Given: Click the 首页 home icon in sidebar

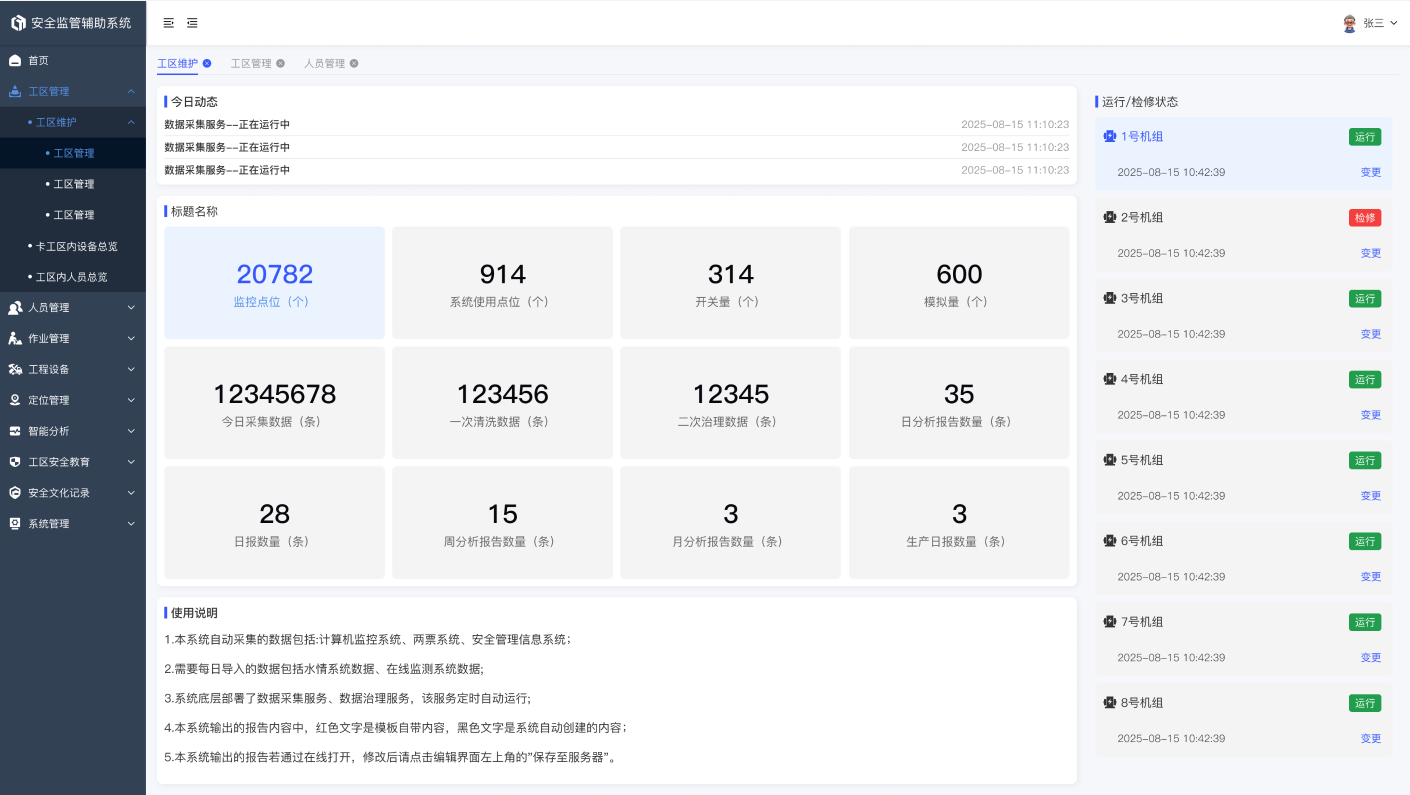Looking at the screenshot, I should tap(15, 60).
